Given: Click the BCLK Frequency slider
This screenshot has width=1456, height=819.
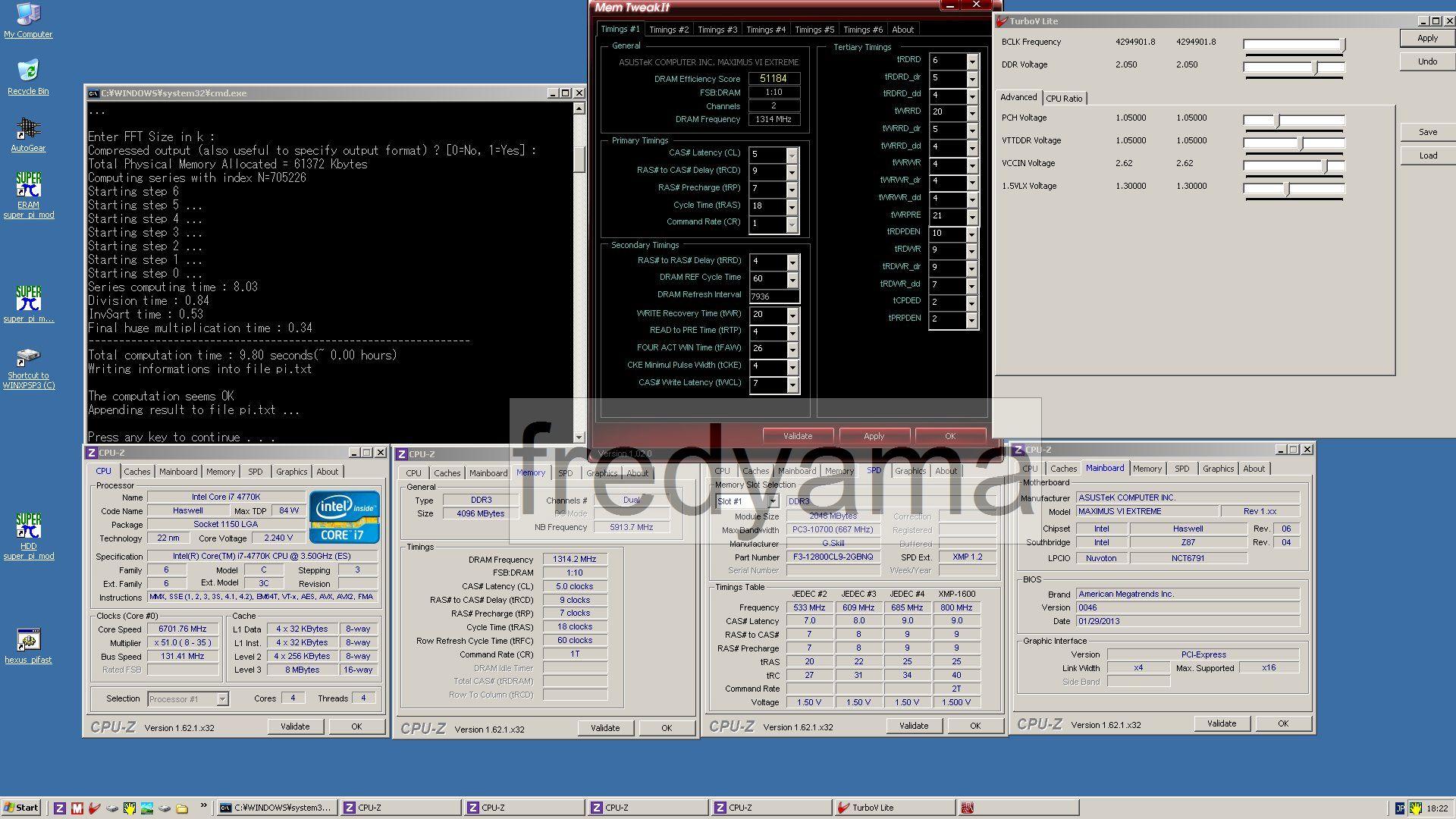Looking at the screenshot, I should (x=1294, y=46).
